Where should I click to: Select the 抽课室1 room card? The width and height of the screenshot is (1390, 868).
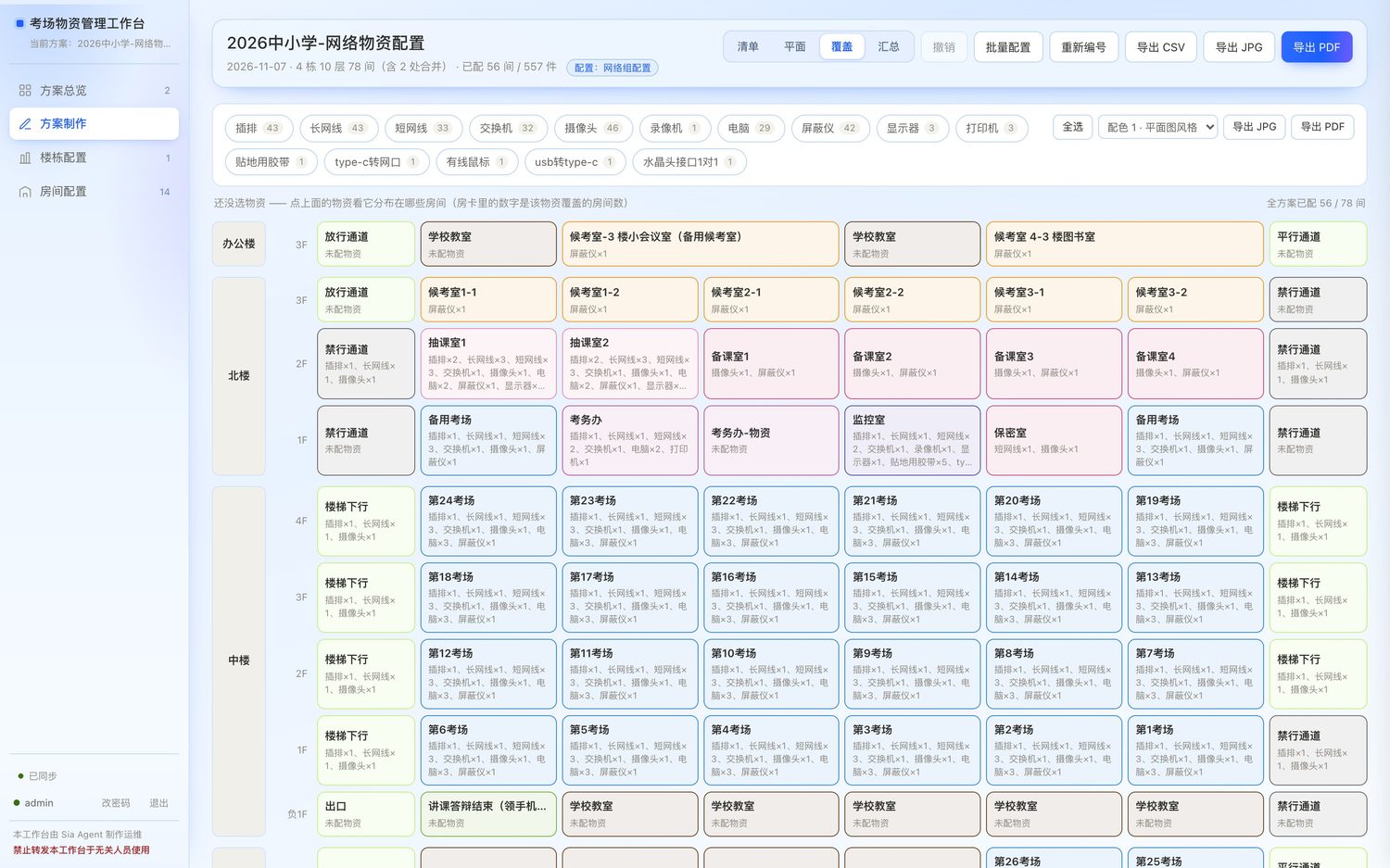[488, 364]
